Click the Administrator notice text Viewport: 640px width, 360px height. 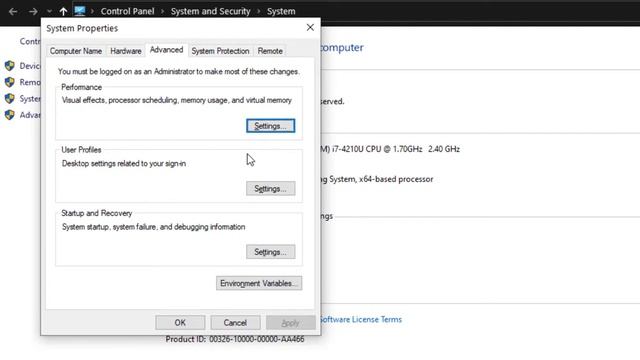tap(179, 71)
